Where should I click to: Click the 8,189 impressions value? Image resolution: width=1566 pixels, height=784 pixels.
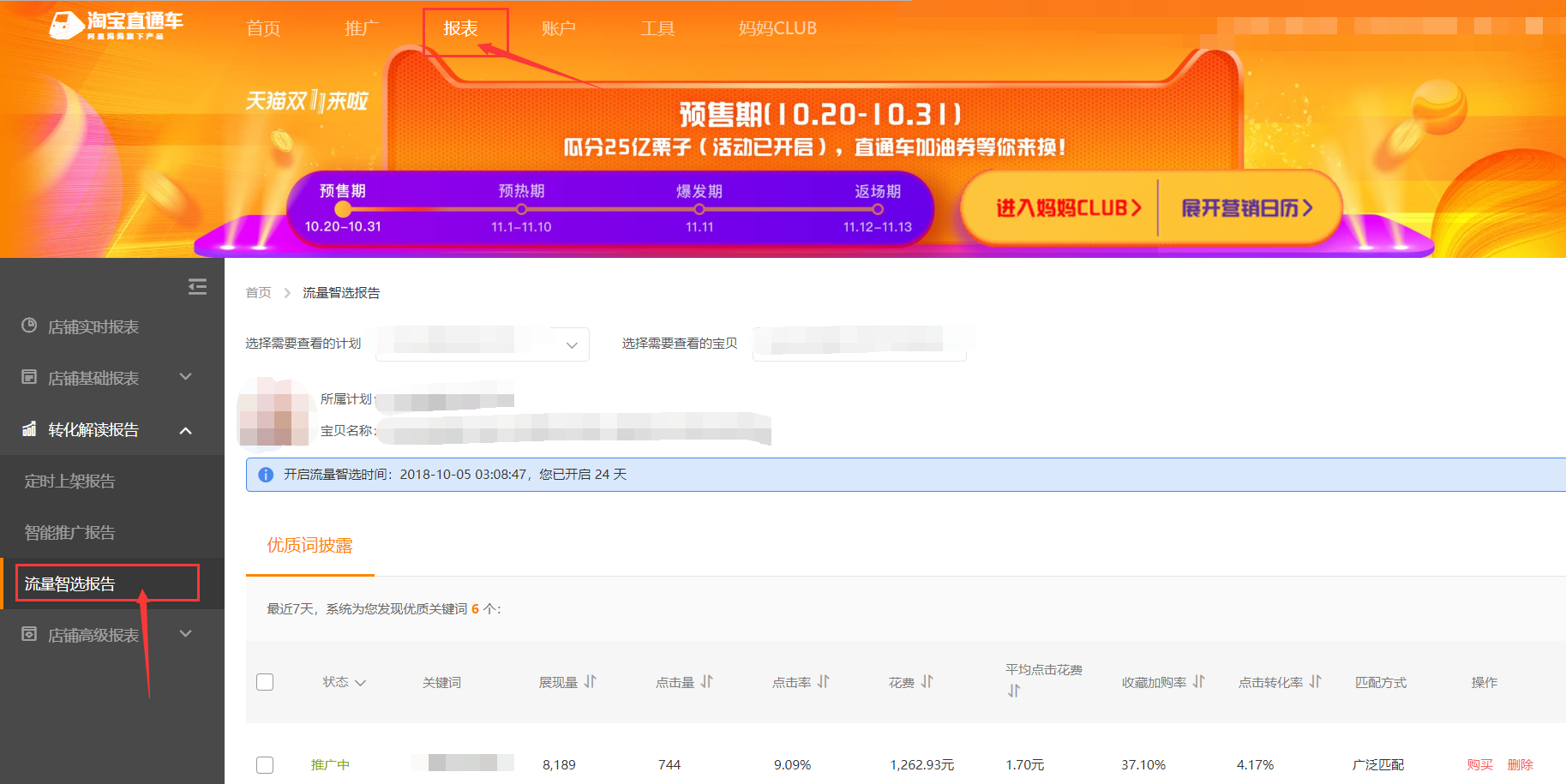point(559,764)
